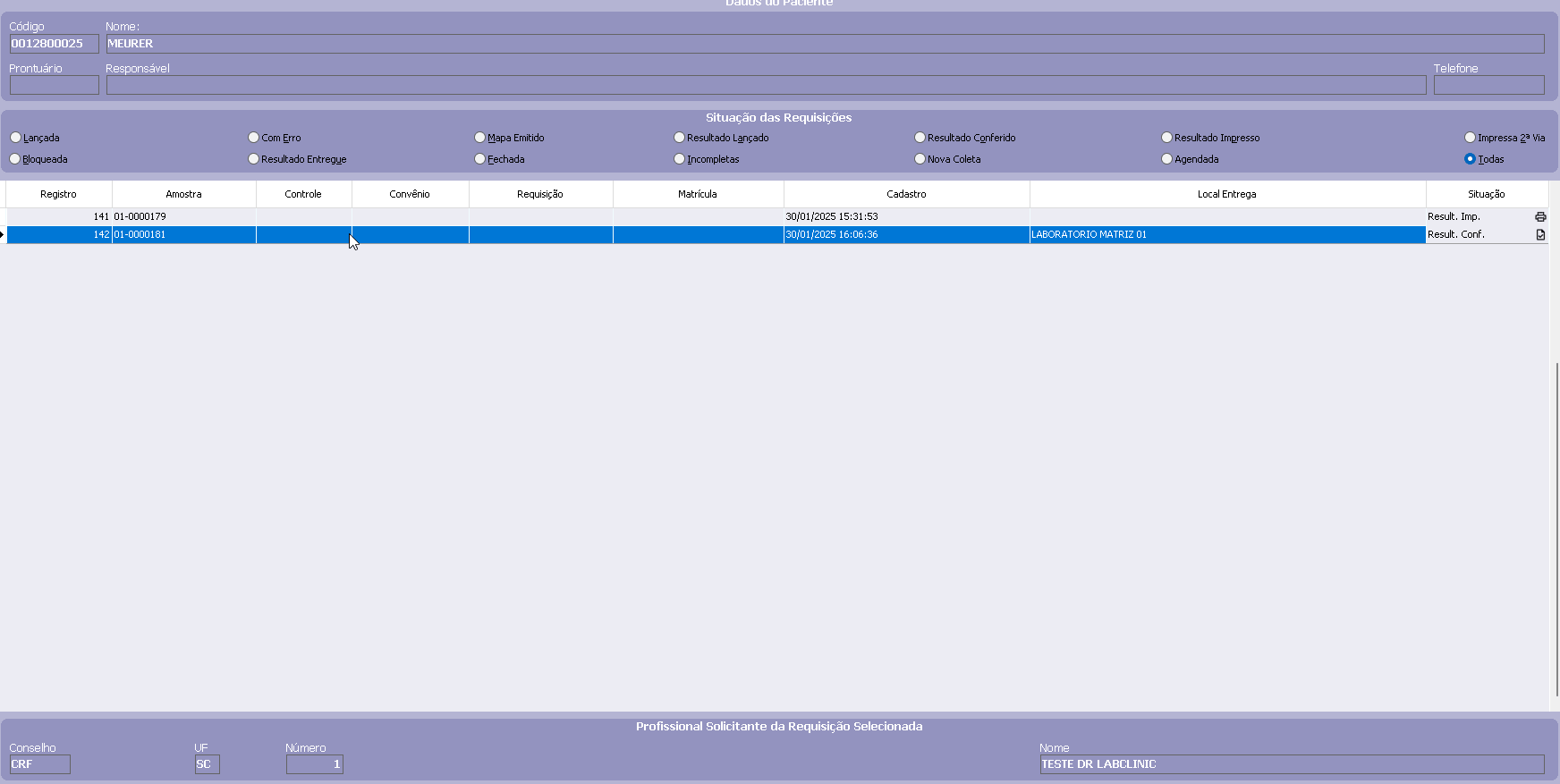Select the Com Erro status filter
Screen dimensions: 1560x784
coord(254,138)
